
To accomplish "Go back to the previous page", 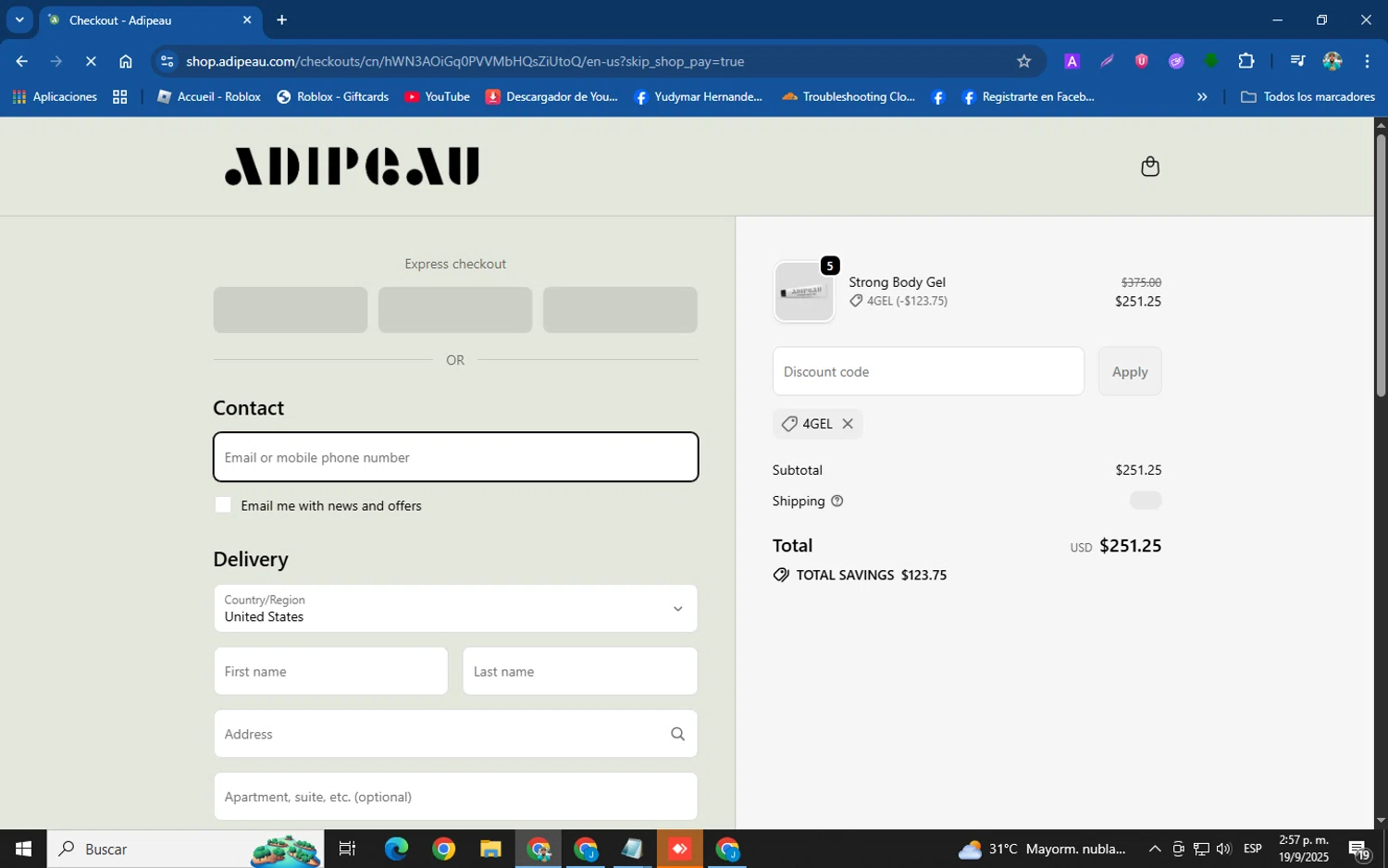I will [21, 61].
